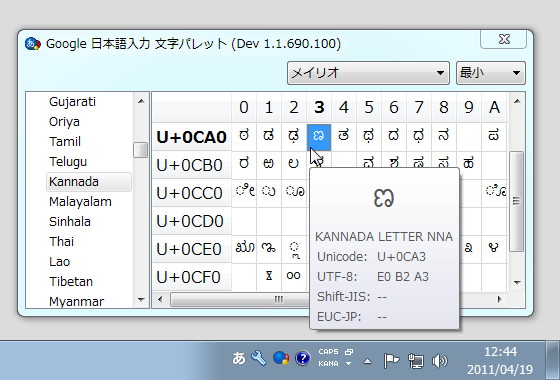Viewport: 560px width, 380px height.
Task: Select Malayalam in the script list
Action: 80,202
